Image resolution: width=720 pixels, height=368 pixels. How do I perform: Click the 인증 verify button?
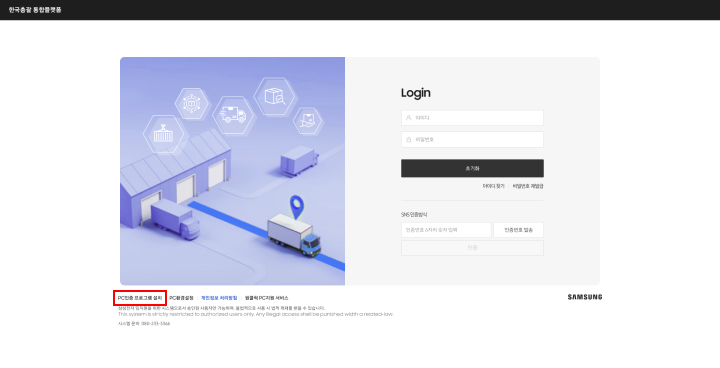[472, 248]
